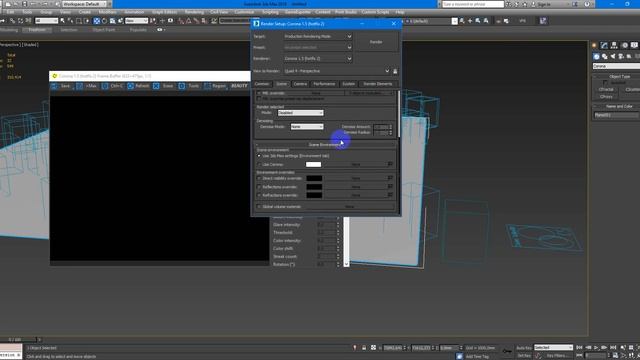Screen dimensions: 640x360
Task: Select the Cameras category icon
Action: [621, 56]
